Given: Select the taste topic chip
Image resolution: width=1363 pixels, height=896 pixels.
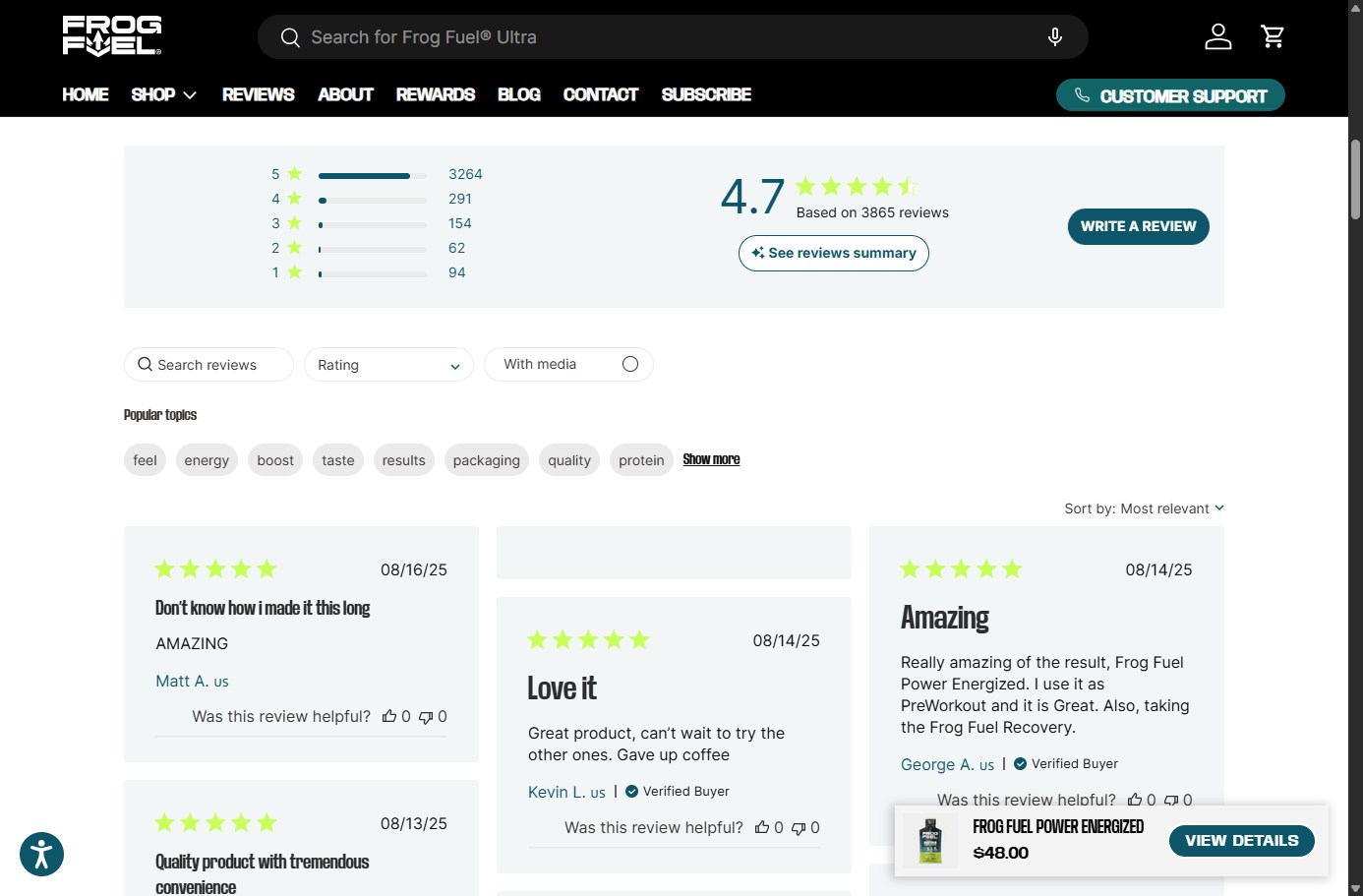Looking at the screenshot, I should coord(337,460).
